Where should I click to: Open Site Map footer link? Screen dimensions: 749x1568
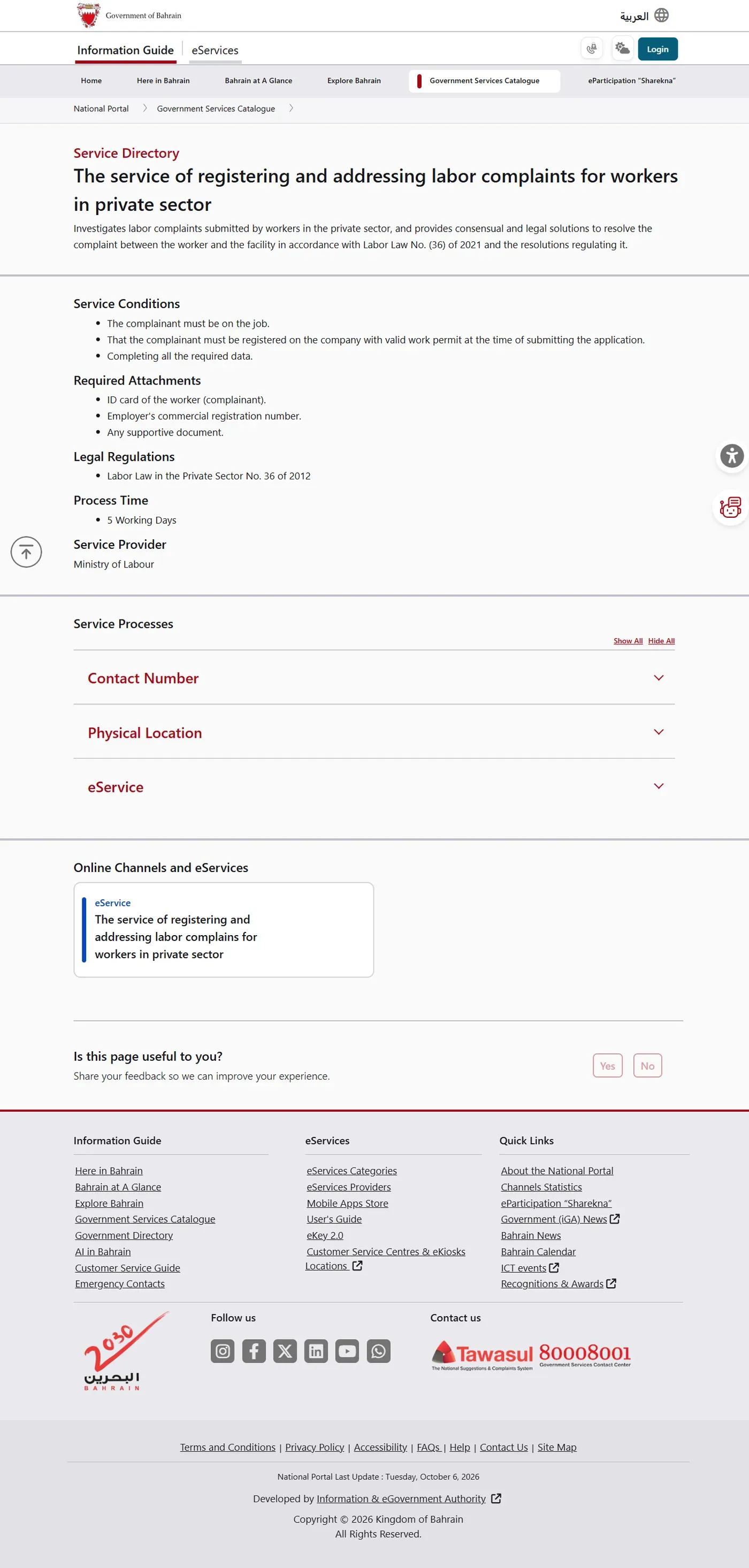pos(556,1447)
